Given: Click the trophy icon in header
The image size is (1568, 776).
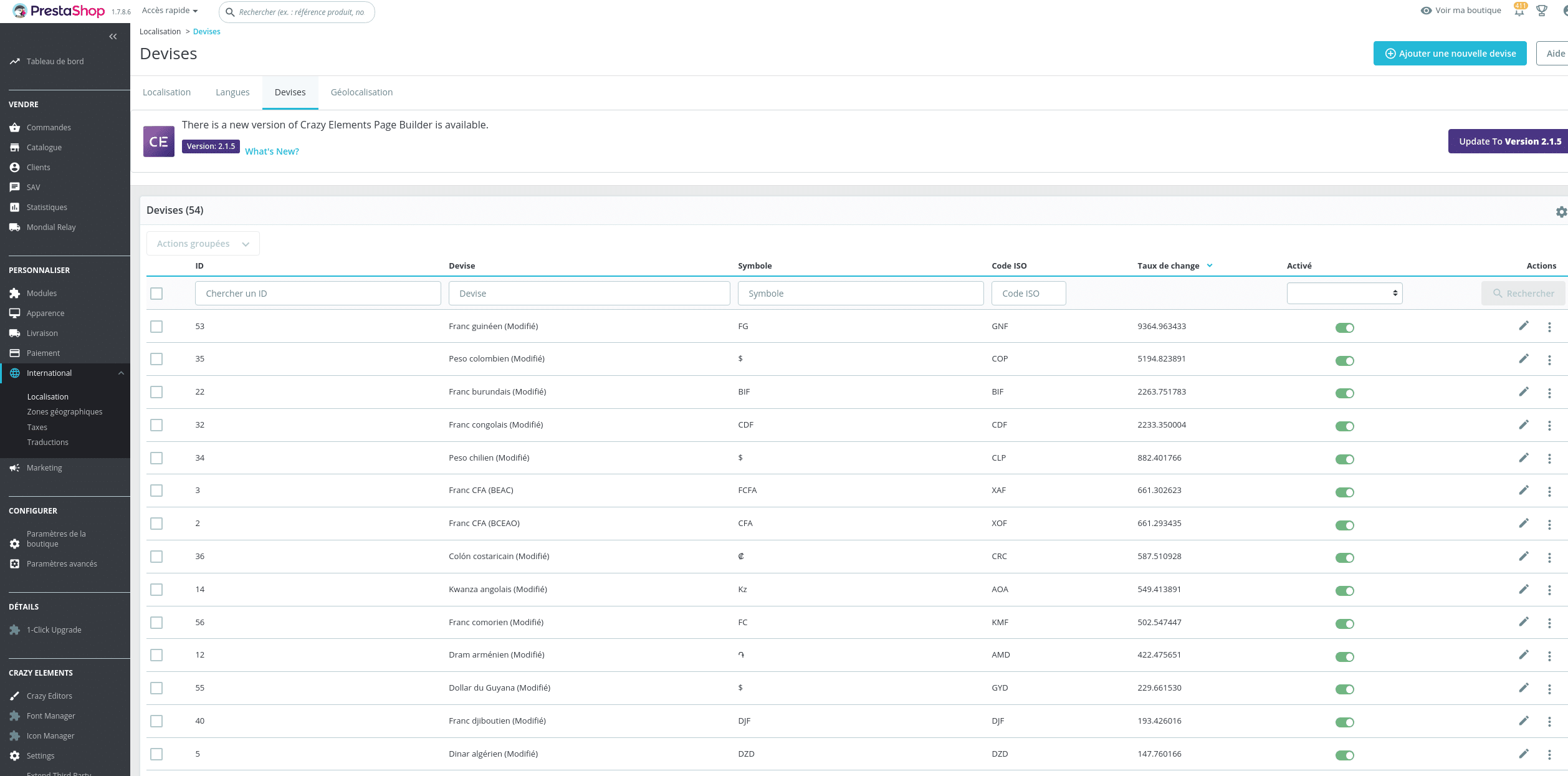Looking at the screenshot, I should [1541, 11].
